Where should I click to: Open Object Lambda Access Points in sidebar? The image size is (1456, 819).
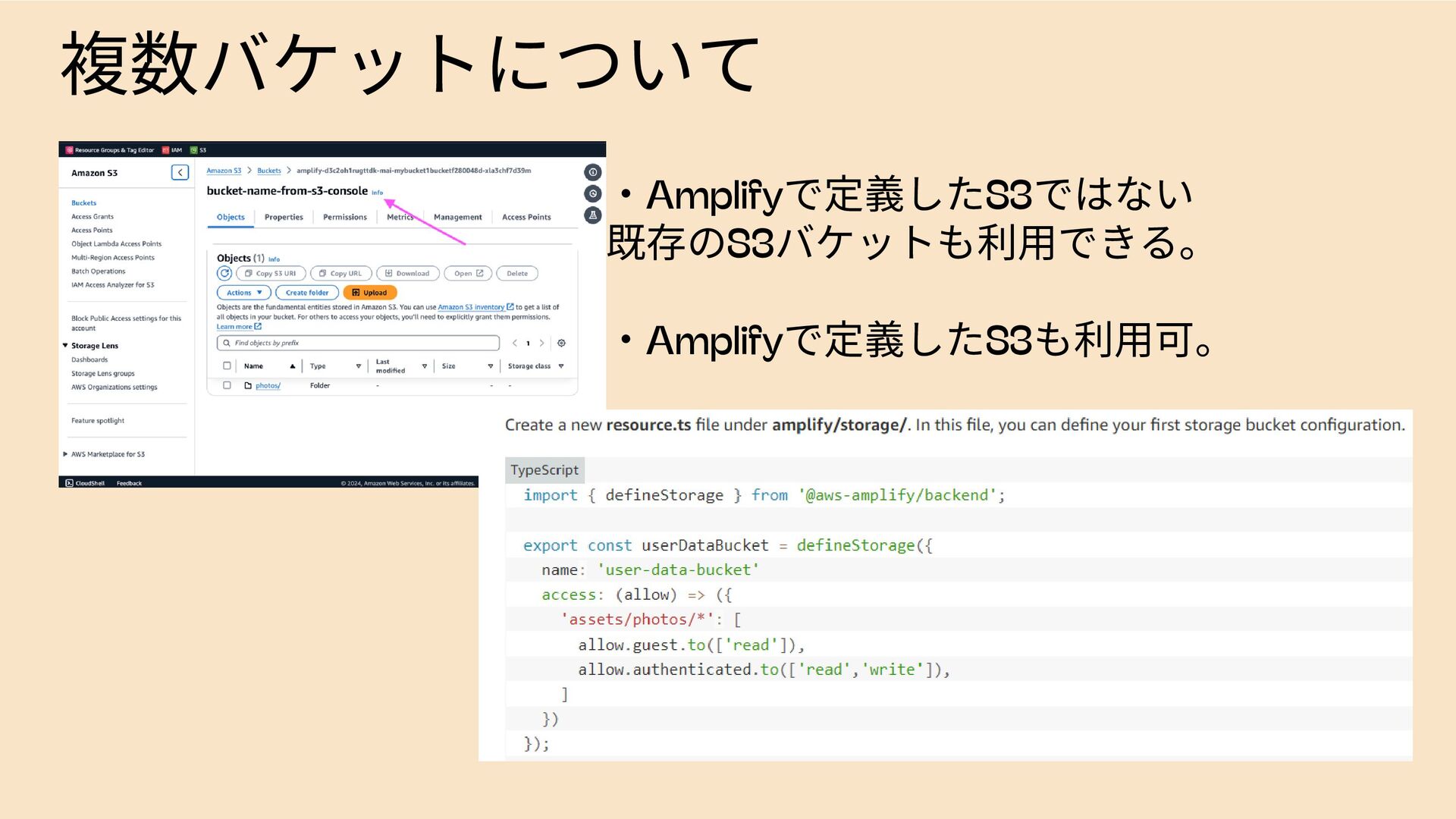tap(116, 243)
